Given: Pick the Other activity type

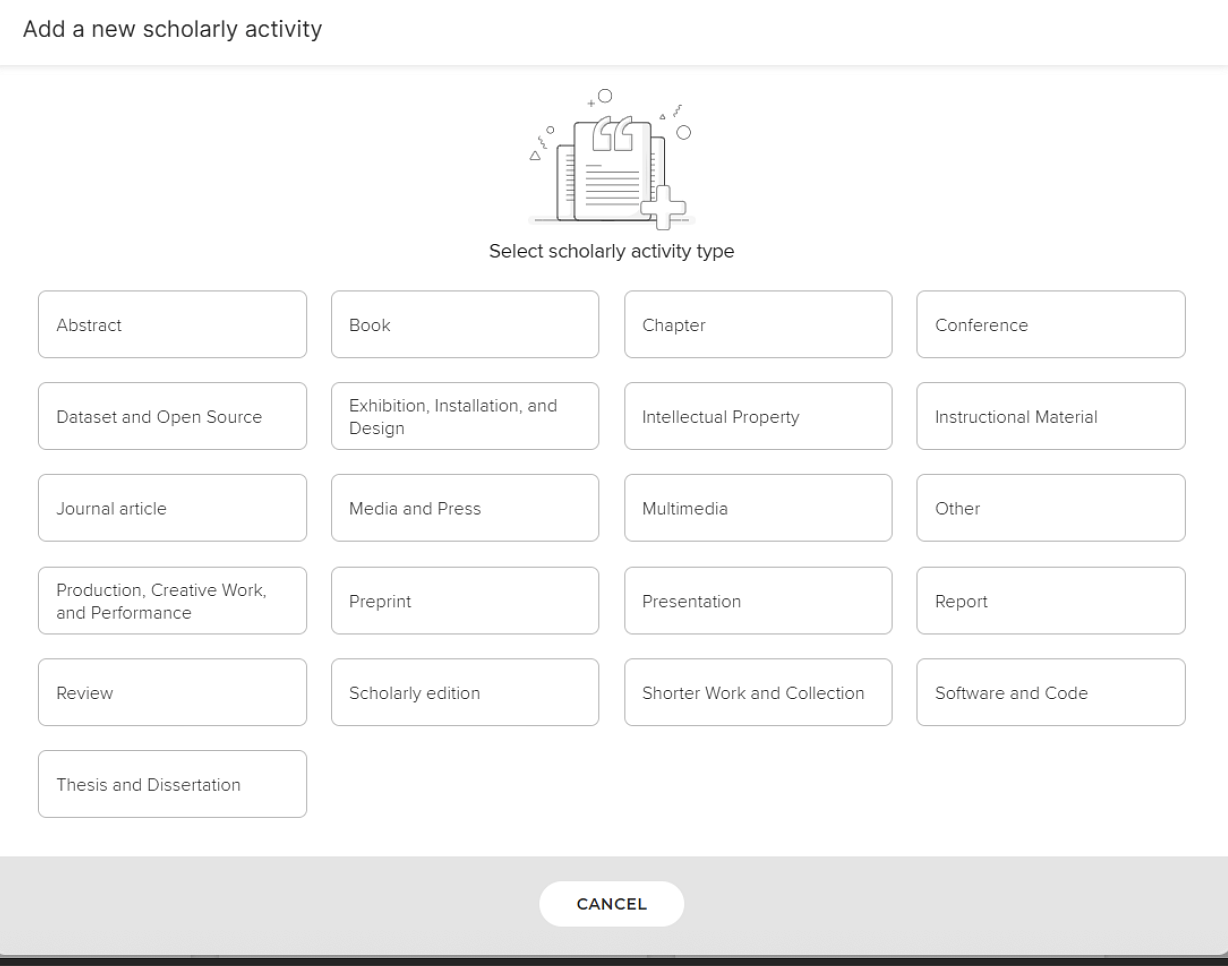Looking at the screenshot, I should [1051, 508].
